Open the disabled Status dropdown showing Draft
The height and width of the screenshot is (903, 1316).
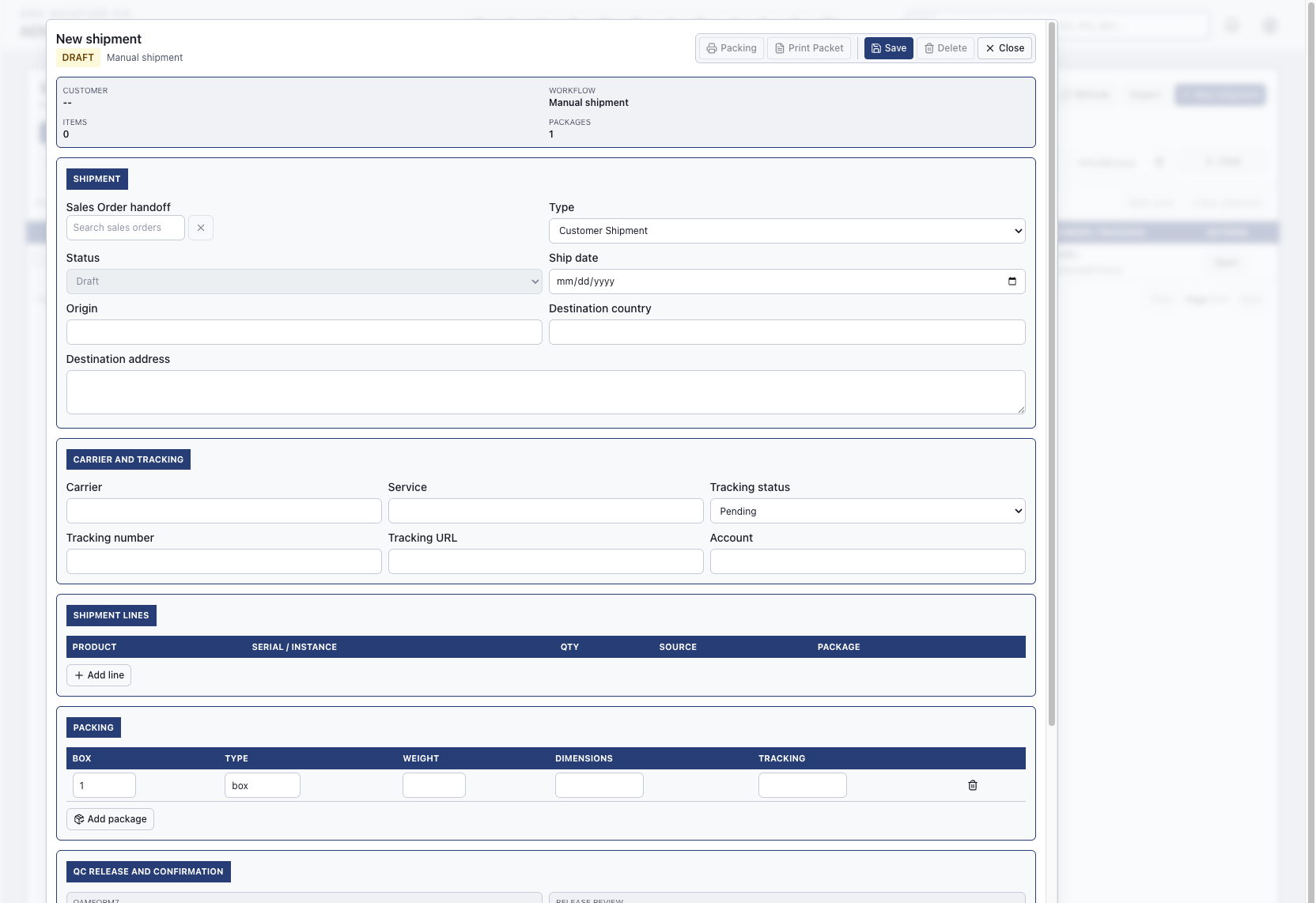point(304,281)
